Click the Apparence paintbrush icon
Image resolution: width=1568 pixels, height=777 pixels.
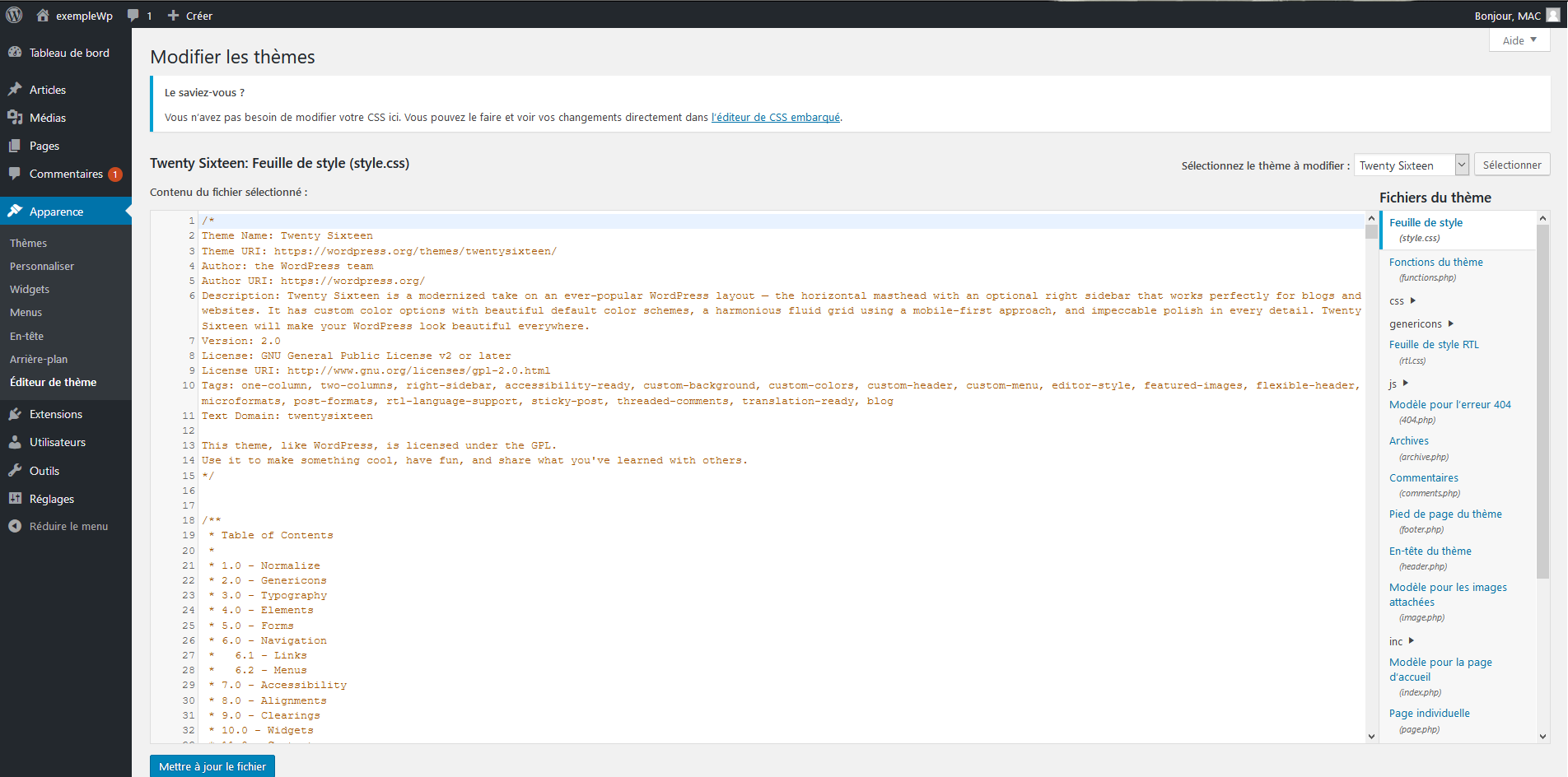[15, 211]
